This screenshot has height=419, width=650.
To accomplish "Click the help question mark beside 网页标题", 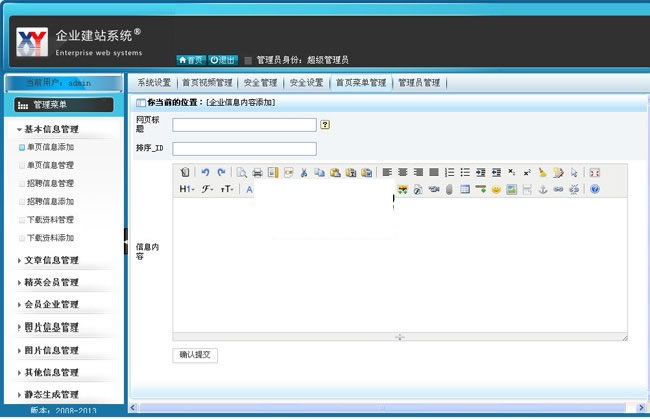I will tap(325, 125).
